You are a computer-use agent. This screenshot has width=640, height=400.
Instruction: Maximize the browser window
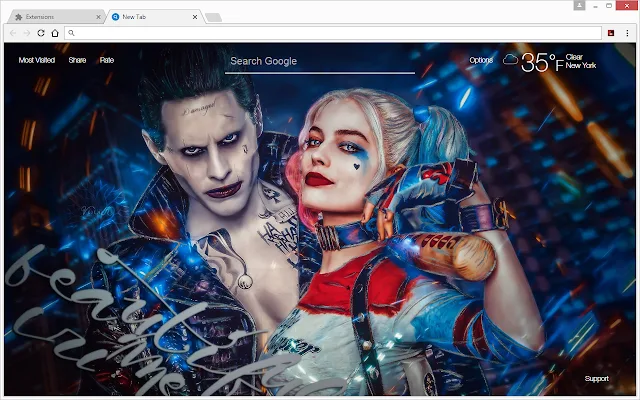(x=609, y=6)
